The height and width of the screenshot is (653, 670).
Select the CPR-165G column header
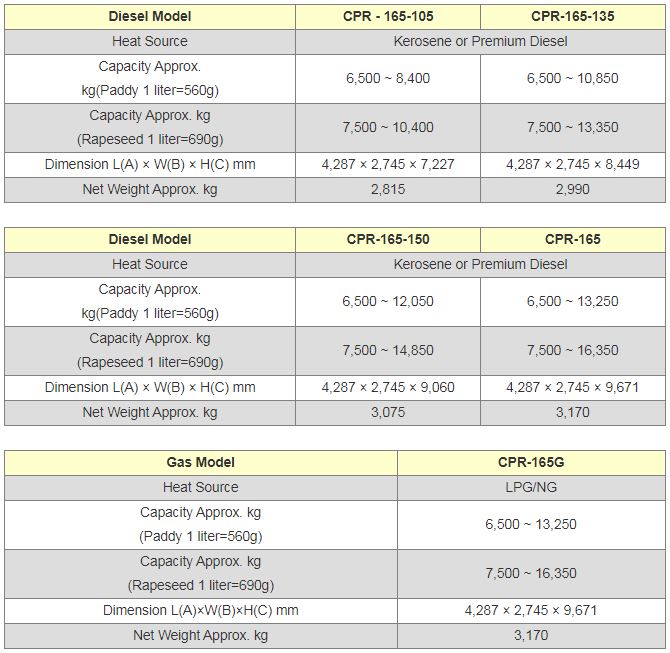point(530,462)
